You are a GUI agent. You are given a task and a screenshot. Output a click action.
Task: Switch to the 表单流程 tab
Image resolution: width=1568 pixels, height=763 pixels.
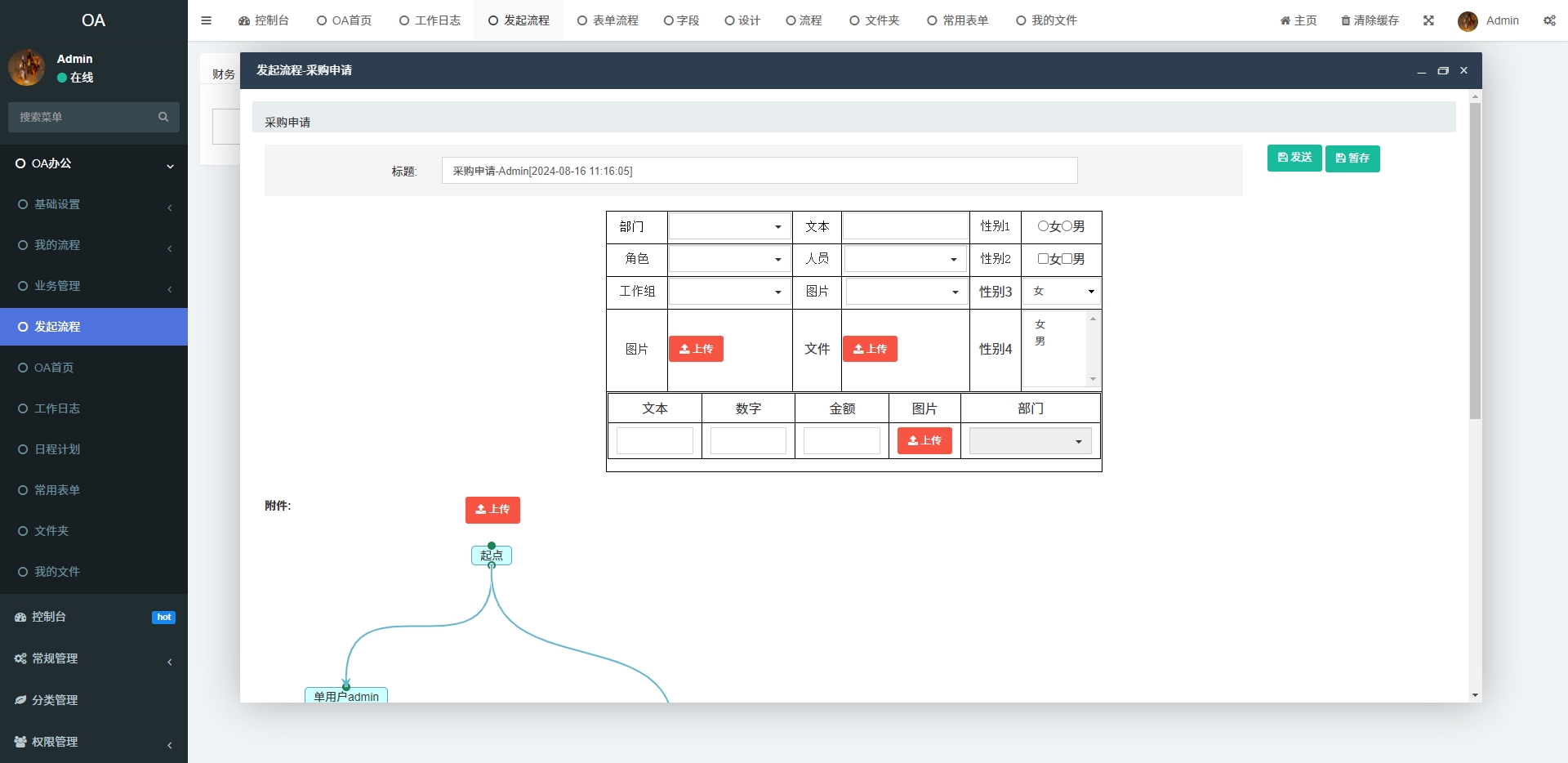pyautogui.click(x=608, y=20)
